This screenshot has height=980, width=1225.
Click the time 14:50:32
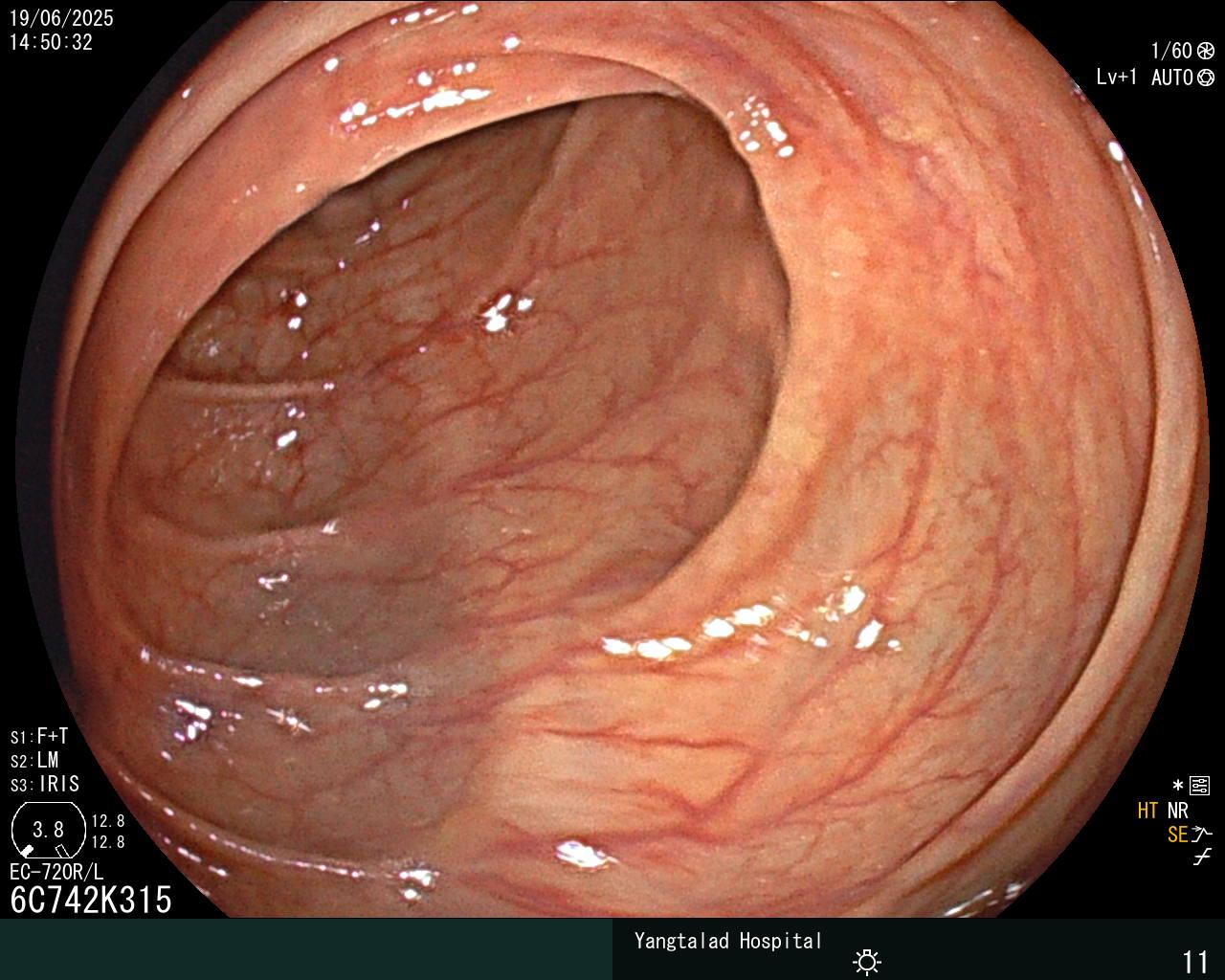[x=51, y=42]
